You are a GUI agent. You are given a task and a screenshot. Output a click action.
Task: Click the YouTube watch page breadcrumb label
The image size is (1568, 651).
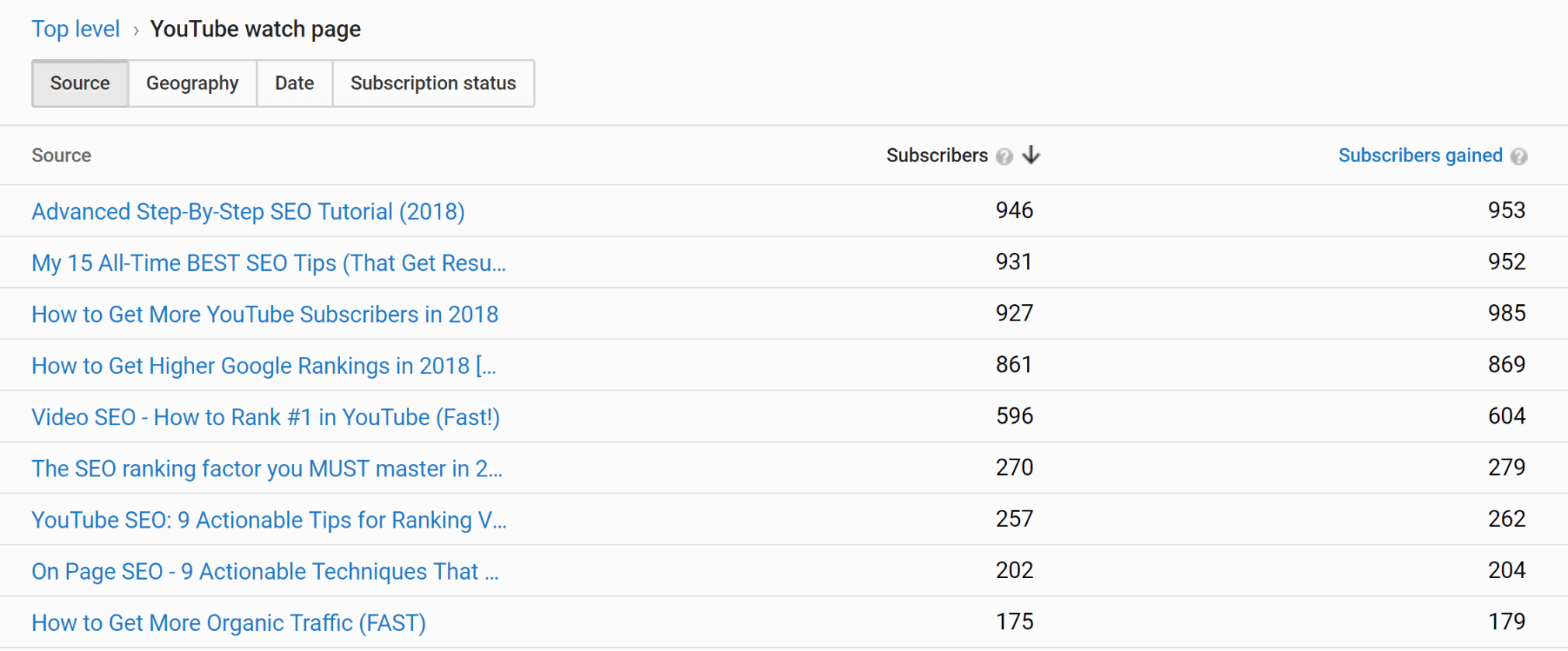(x=255, y=29)
